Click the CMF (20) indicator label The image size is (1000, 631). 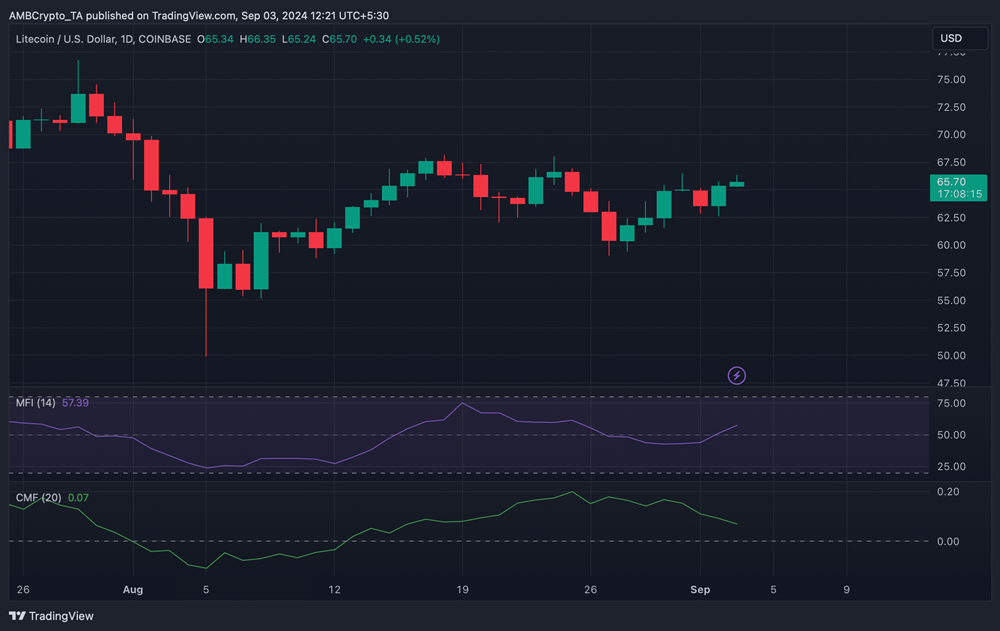tap(38, 498)
